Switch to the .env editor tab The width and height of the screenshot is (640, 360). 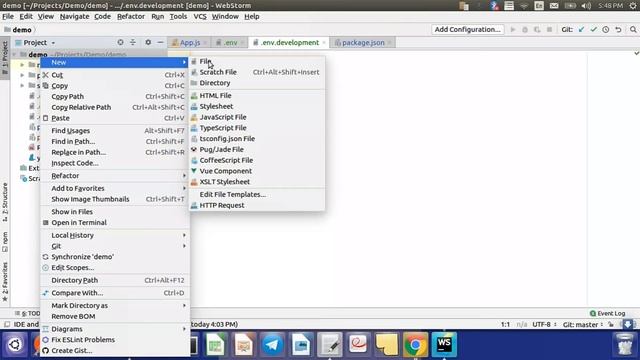pyautogui.click(x=230, y=43)
